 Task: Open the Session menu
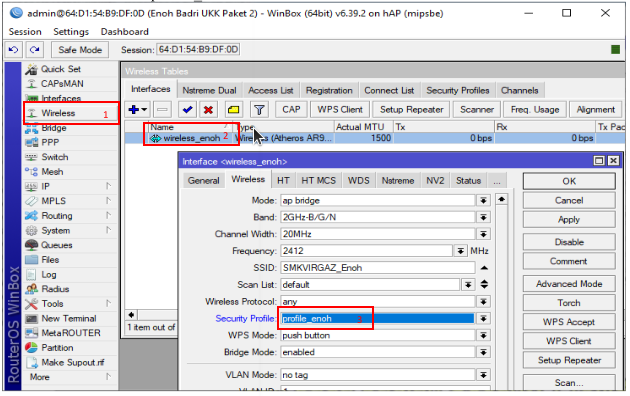click(25, 32)
